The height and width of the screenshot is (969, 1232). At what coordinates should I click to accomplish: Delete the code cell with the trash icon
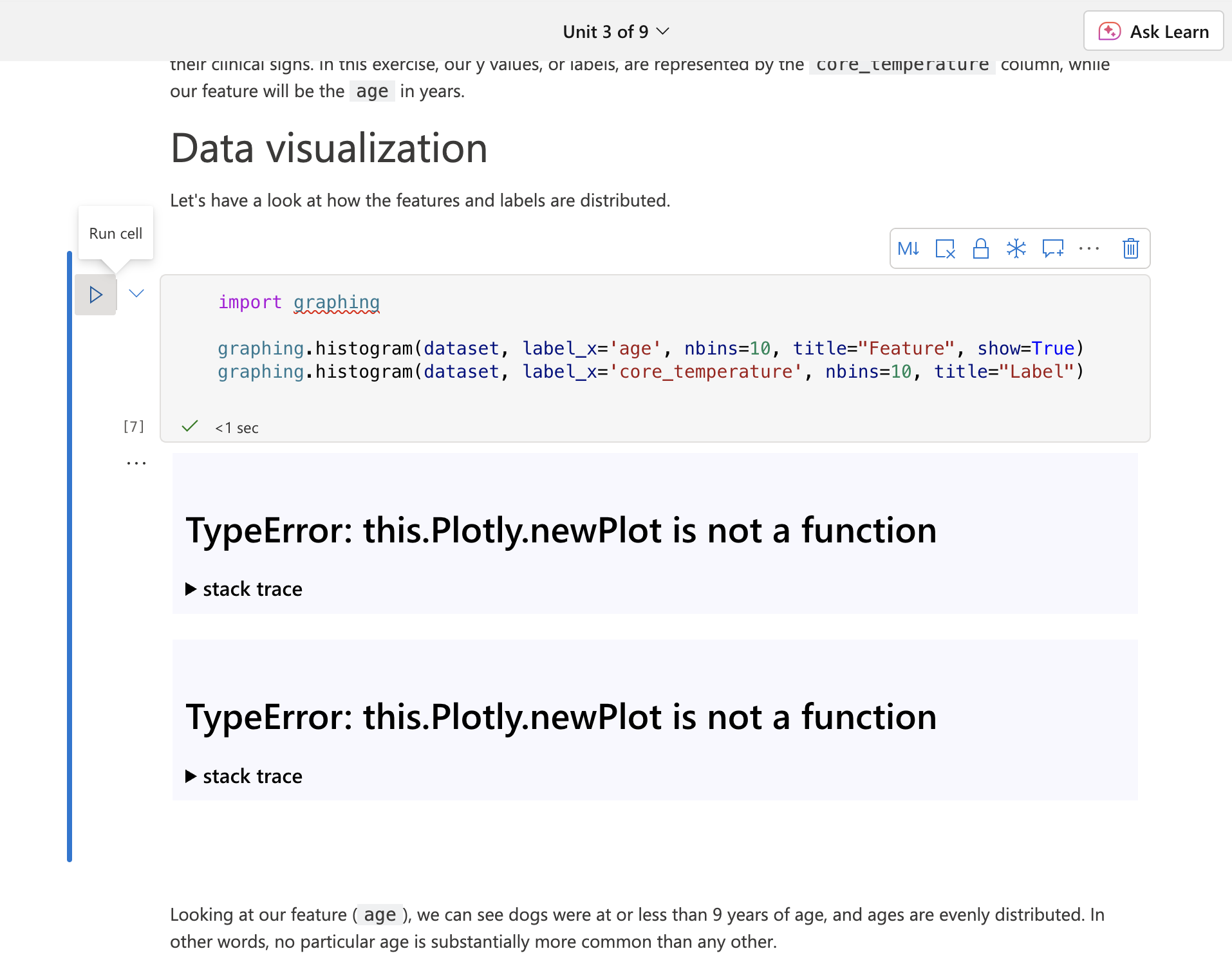pos(1130,248)
